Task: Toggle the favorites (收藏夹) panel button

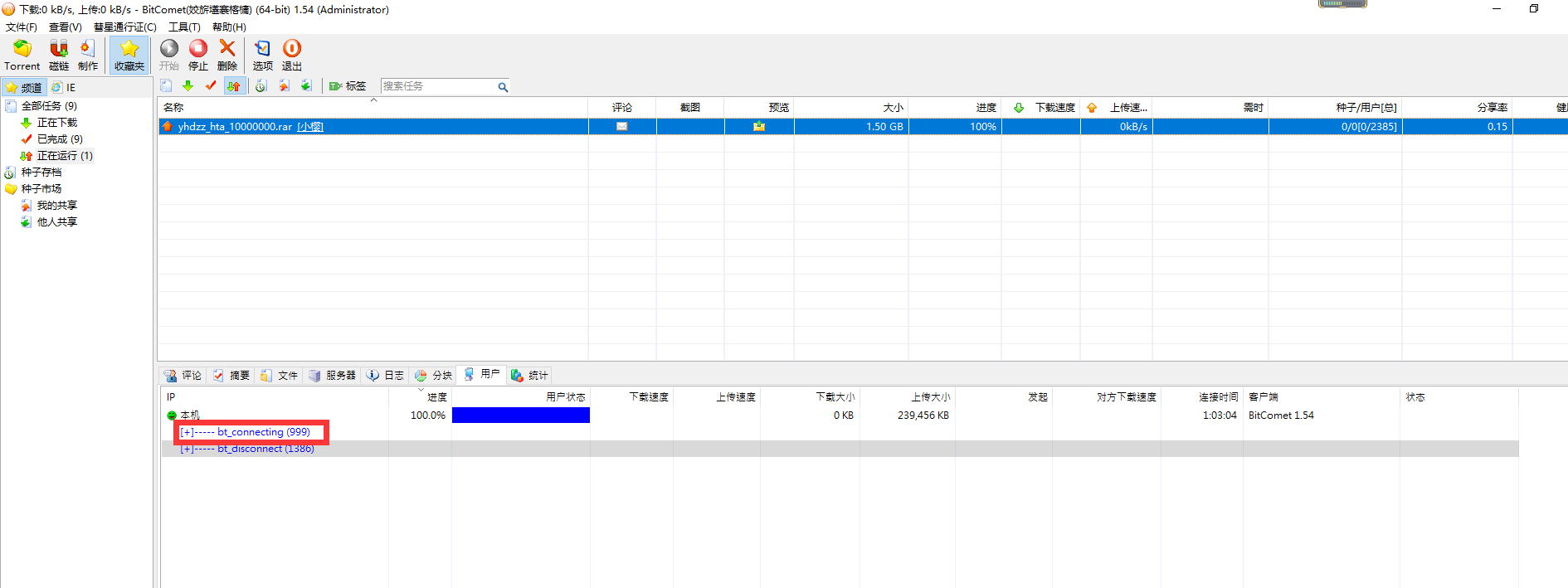Action: [129, 55]
